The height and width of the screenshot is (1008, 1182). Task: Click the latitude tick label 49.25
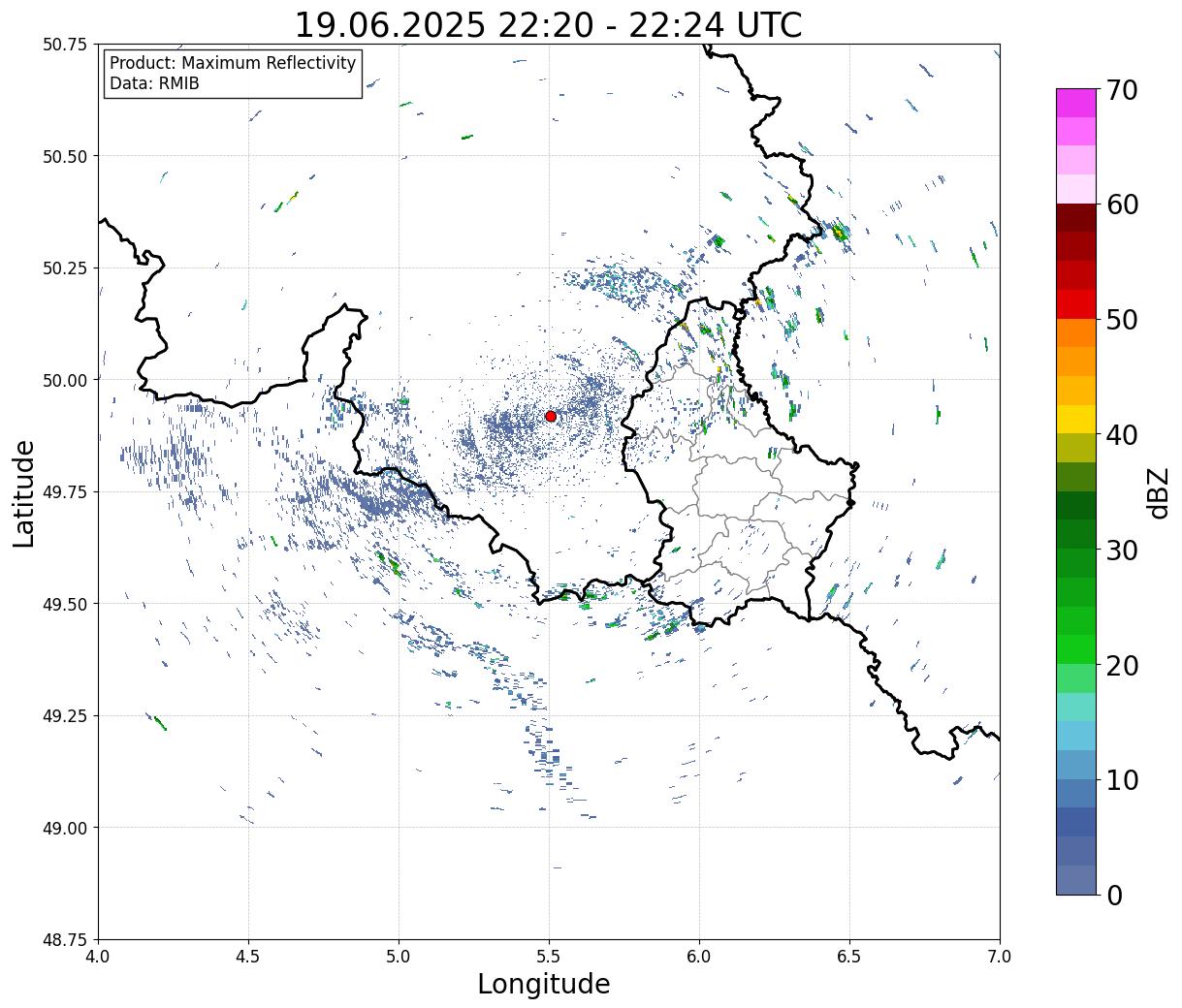pos(65,716)
